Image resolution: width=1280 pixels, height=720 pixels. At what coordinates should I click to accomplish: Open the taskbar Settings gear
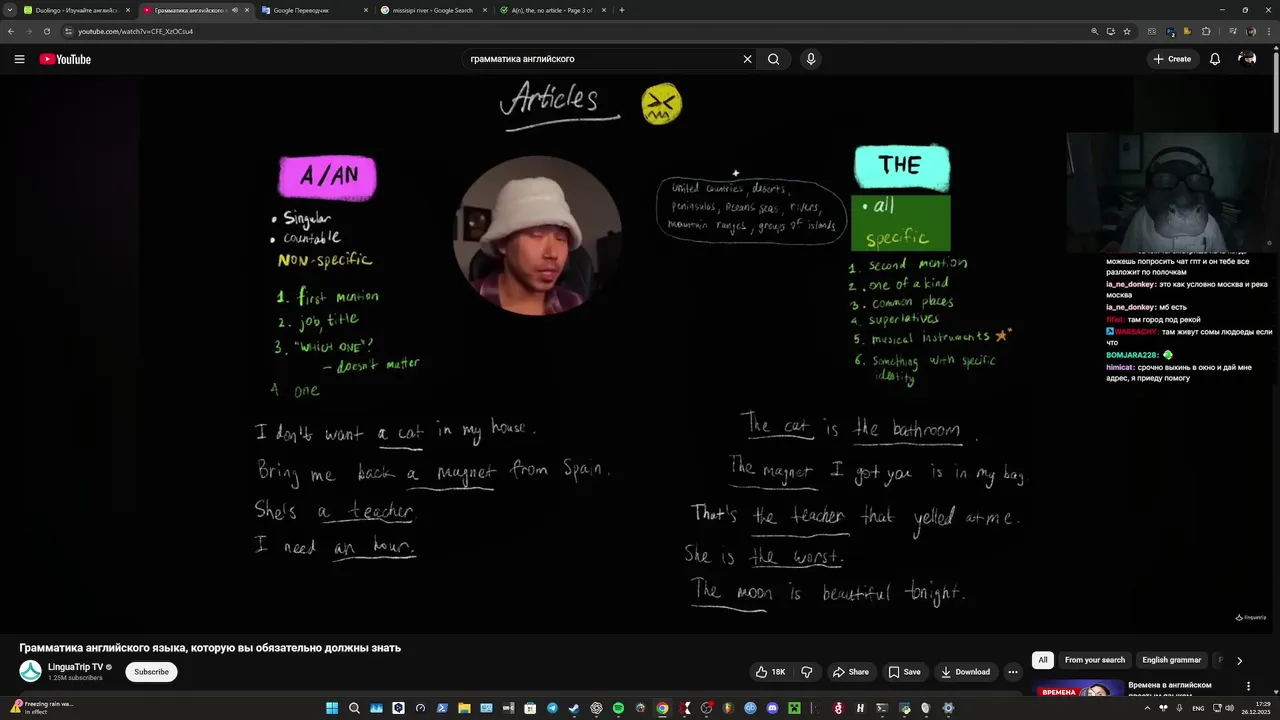[x=948, y=708]
